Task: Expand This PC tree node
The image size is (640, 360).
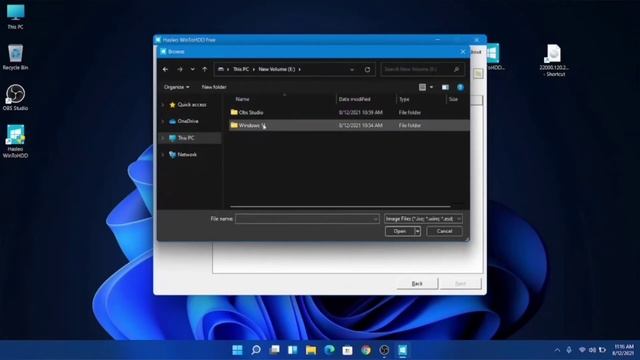Action: 163,138
